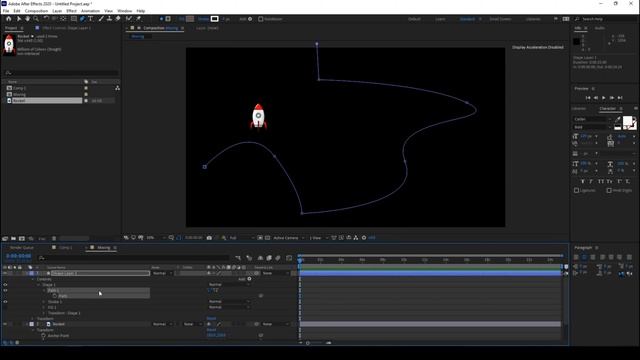Click the Add shape menu button in toolbar
Image resolution: width=640 pixels, height=360 pixels.
pyautogui.click(x=250, y=19)
